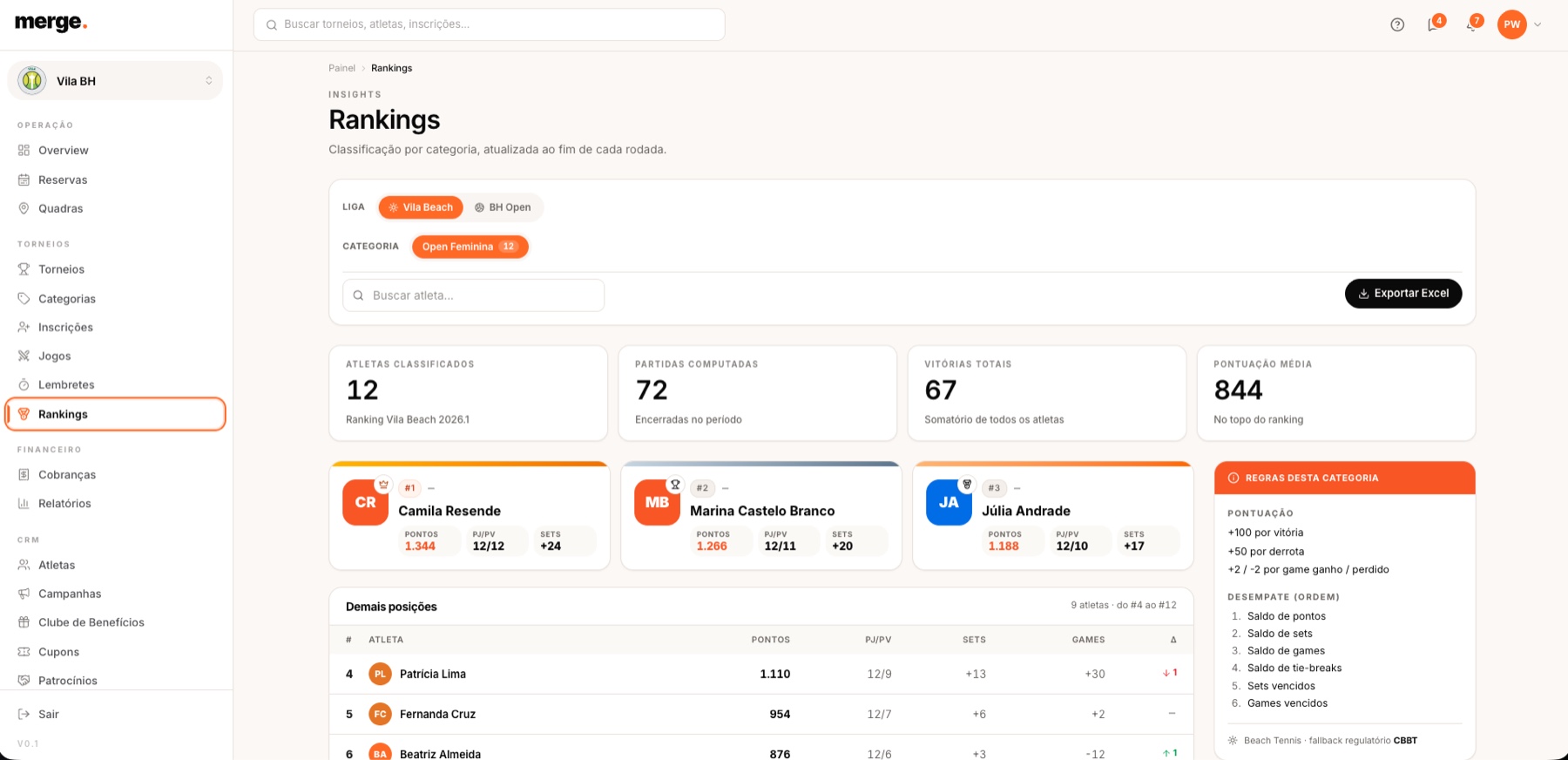
Task: Click the CR avatar of Camila Resende
Action: tap(366, 503)
